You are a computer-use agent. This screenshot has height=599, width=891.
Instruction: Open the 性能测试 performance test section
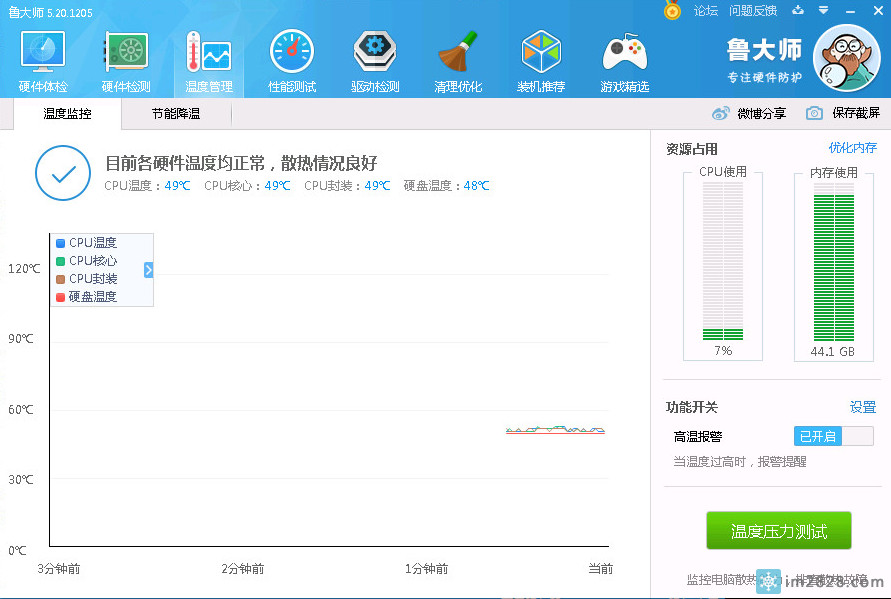[292, 61]
